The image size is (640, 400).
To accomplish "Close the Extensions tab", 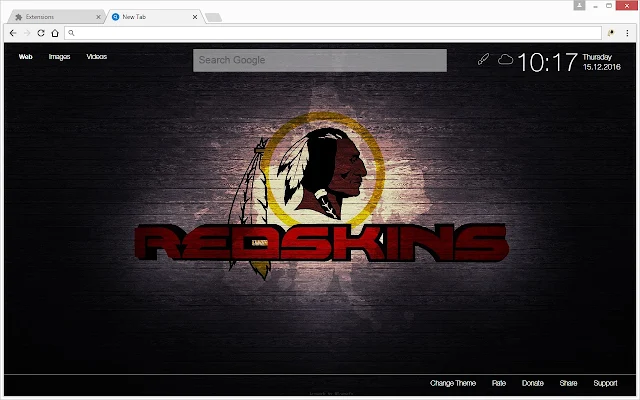I will (x=98, y=17).
